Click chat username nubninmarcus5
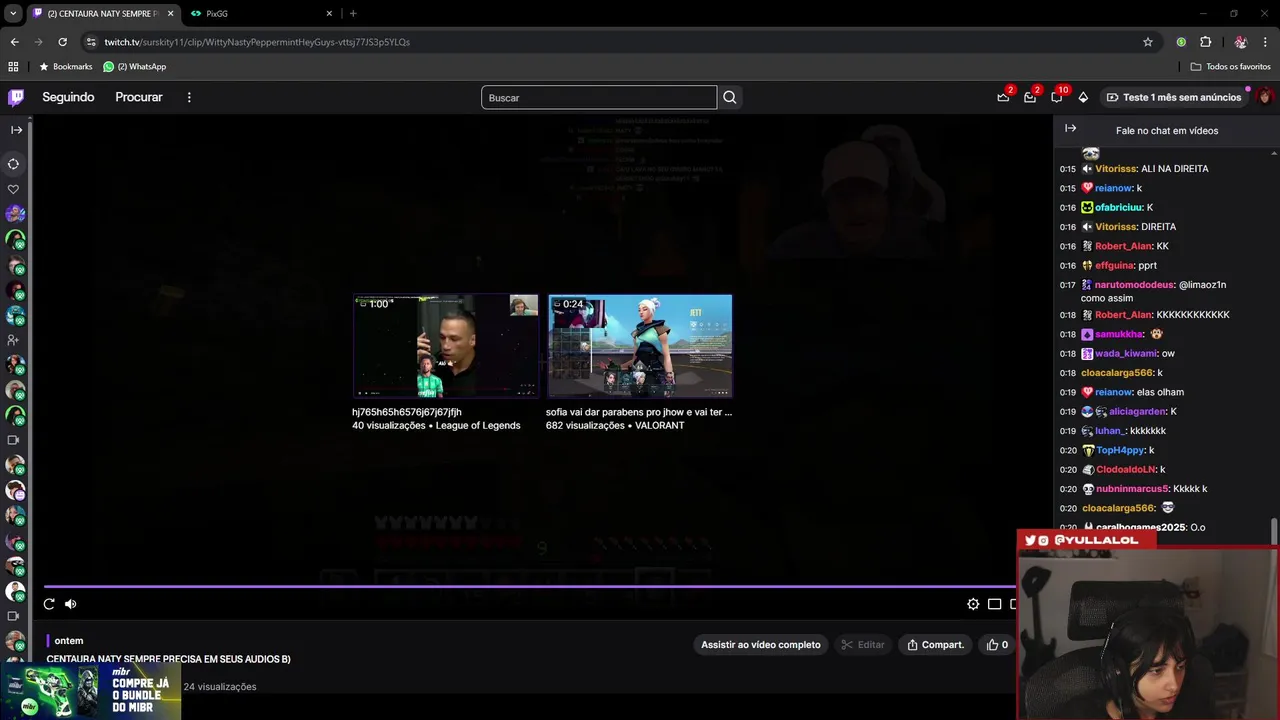The width and height of the screenshot is (1280, 720). (x=1132, y=489)
